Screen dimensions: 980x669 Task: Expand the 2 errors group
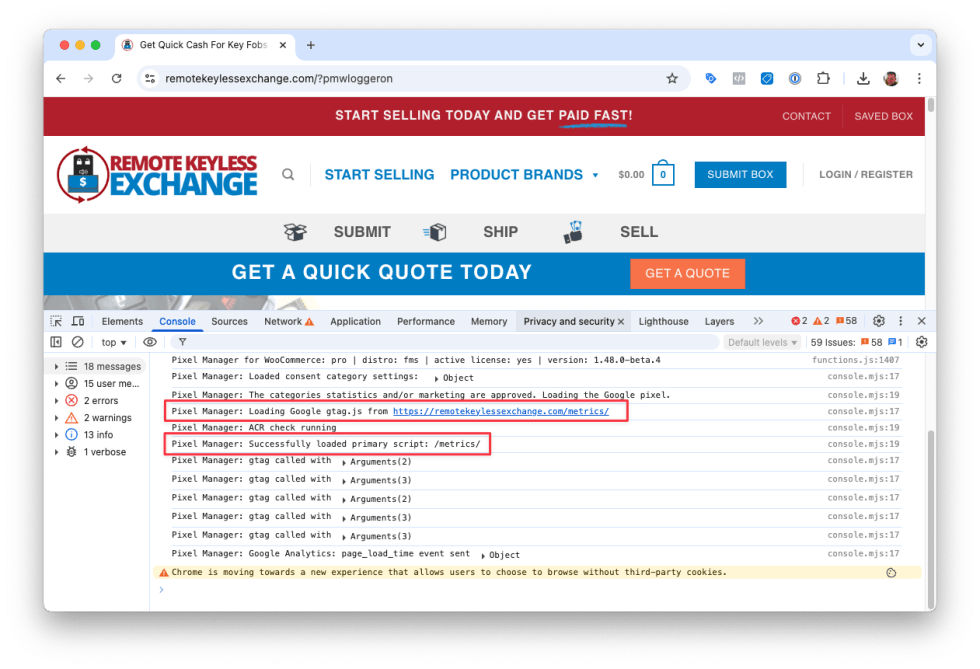(56, 401)
